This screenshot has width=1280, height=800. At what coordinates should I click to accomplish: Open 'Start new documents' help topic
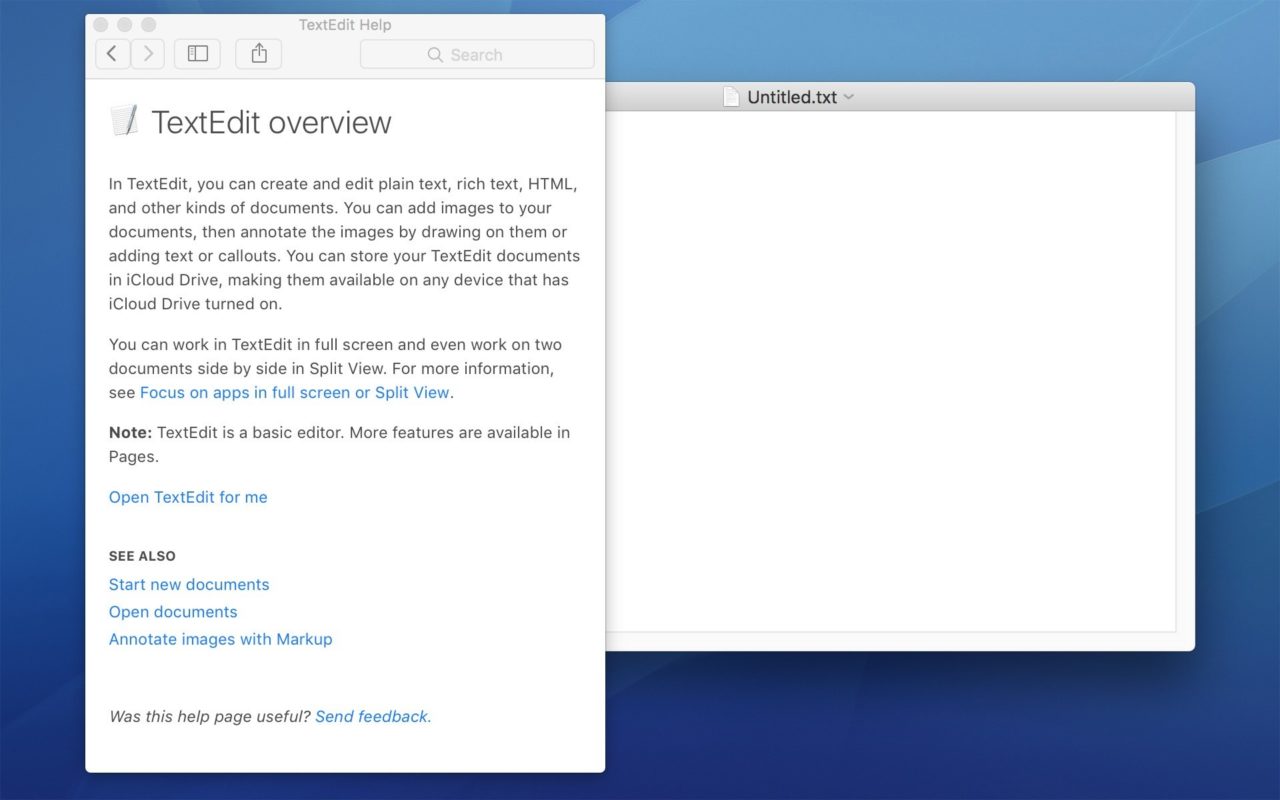[189, 584]
